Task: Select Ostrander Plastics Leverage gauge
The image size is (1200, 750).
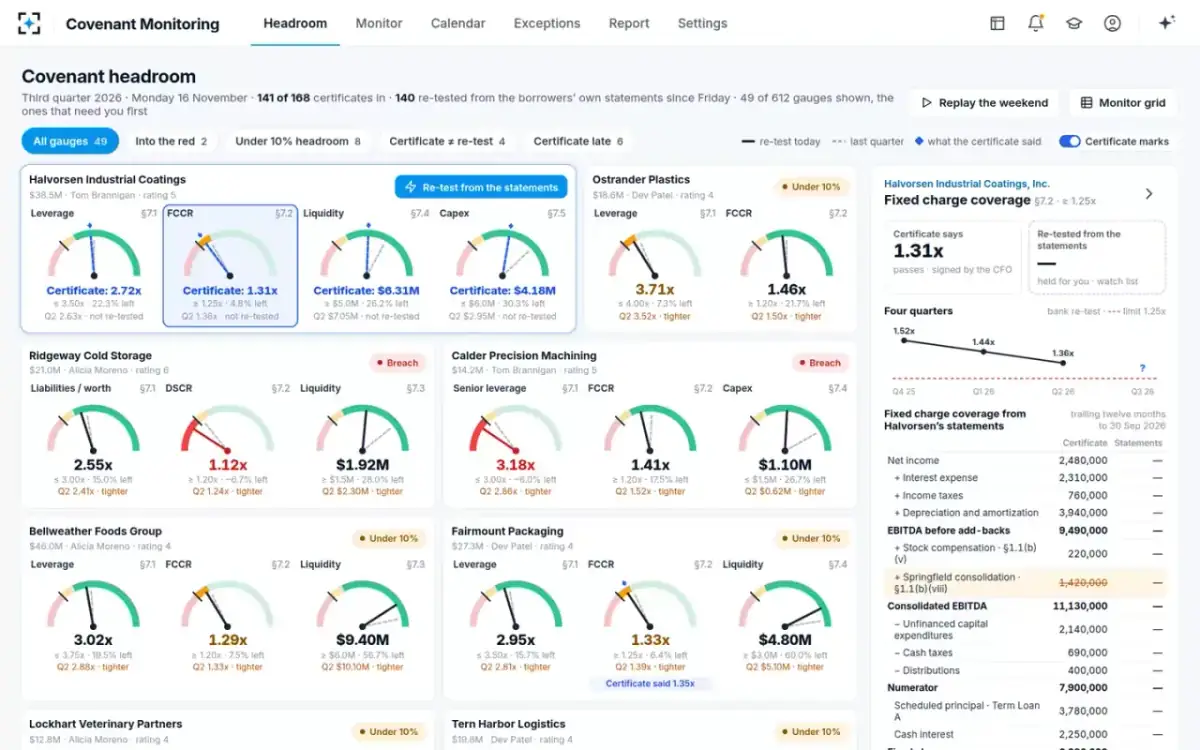Action: tap(654, 265)
